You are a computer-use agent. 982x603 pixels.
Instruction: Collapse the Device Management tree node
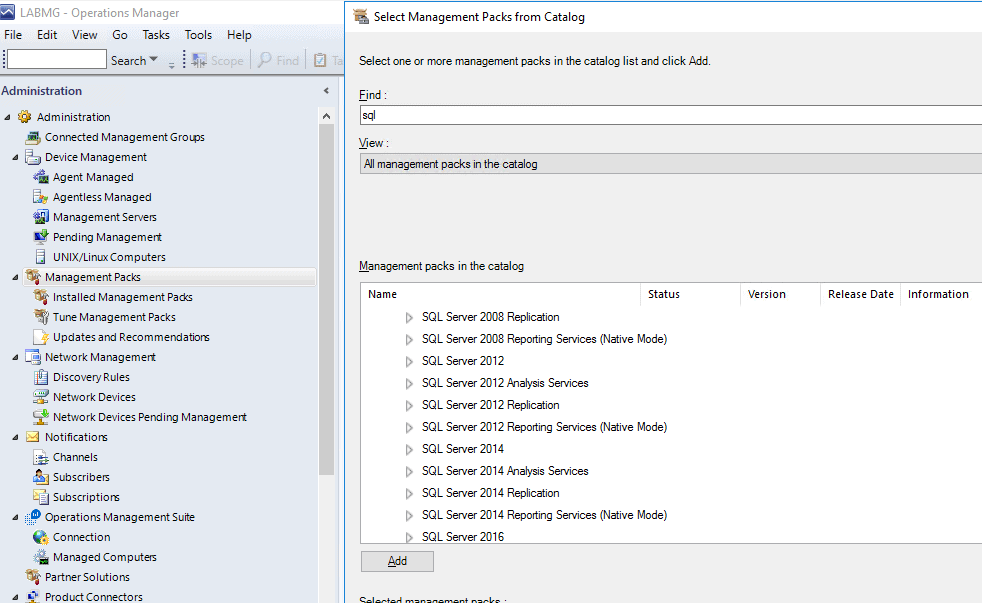click(16, 157)
